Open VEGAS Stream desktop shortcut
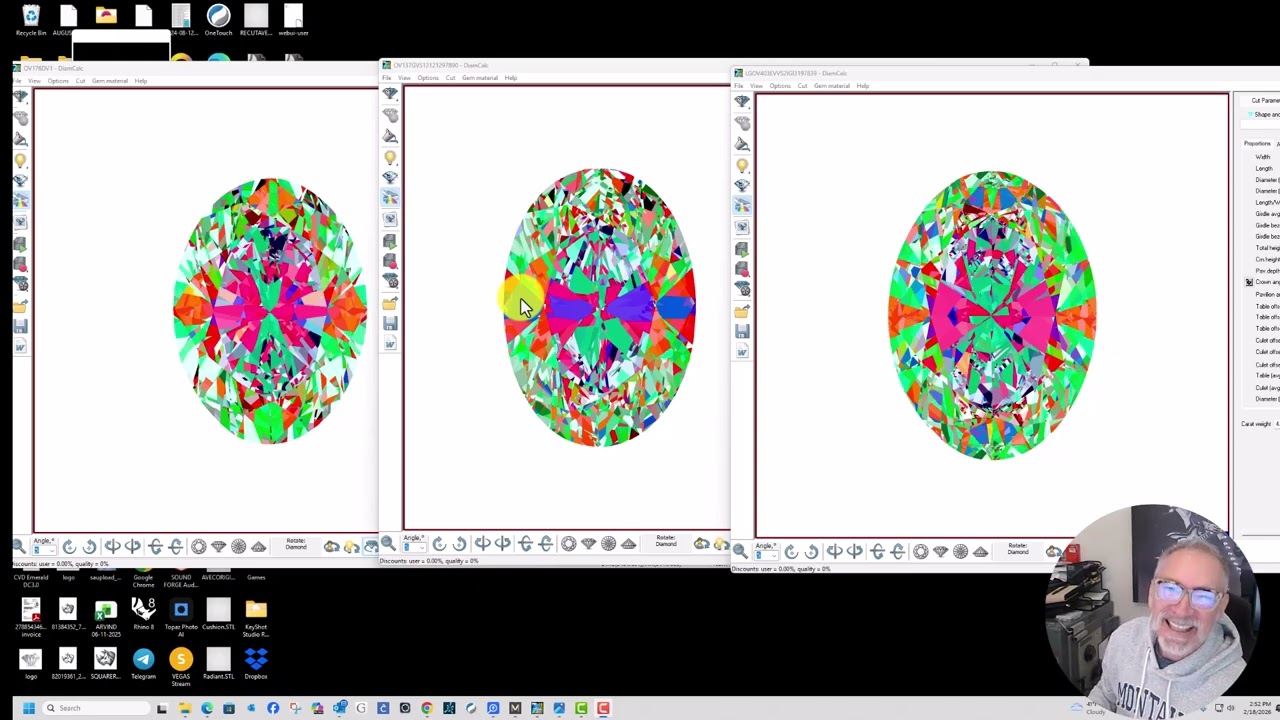Image resolution: width=1280 pixels, height=720 pixels. pos(181,665)
